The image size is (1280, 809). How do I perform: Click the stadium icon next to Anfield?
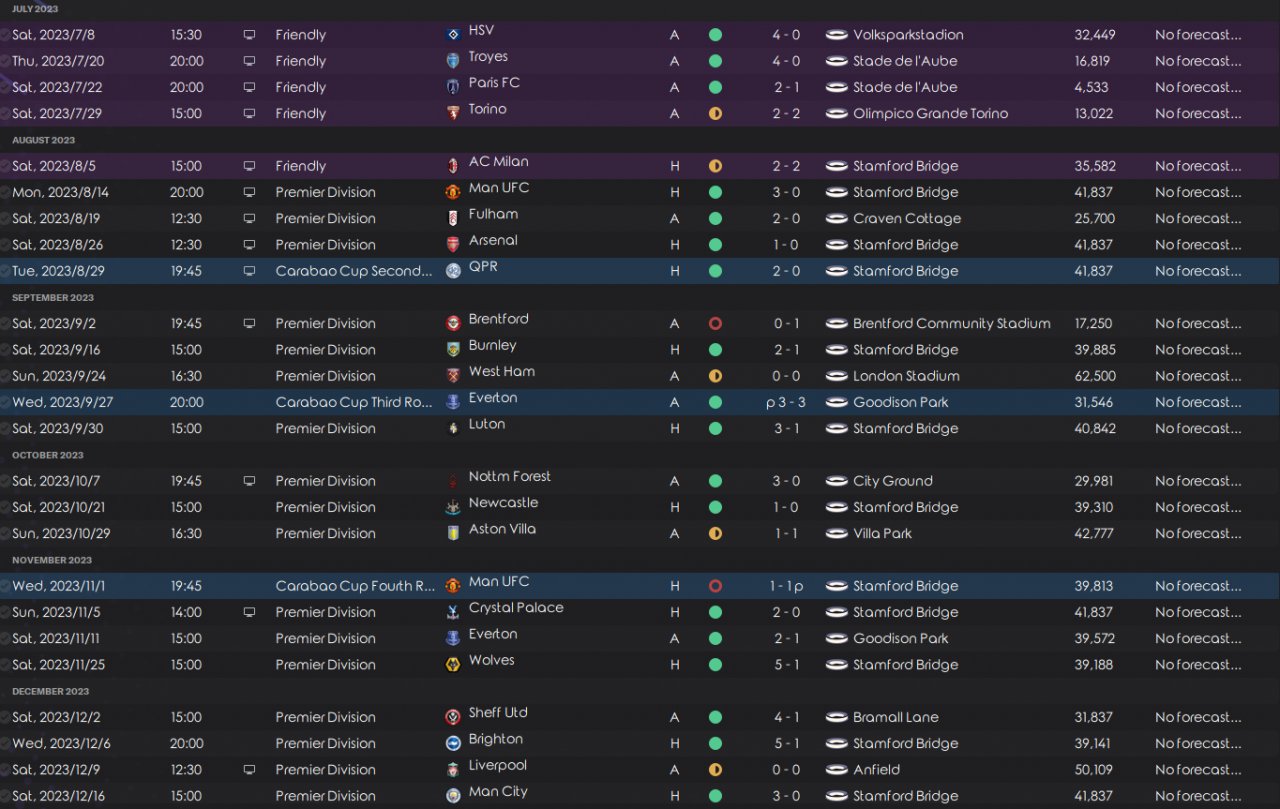tap(837, 770)
